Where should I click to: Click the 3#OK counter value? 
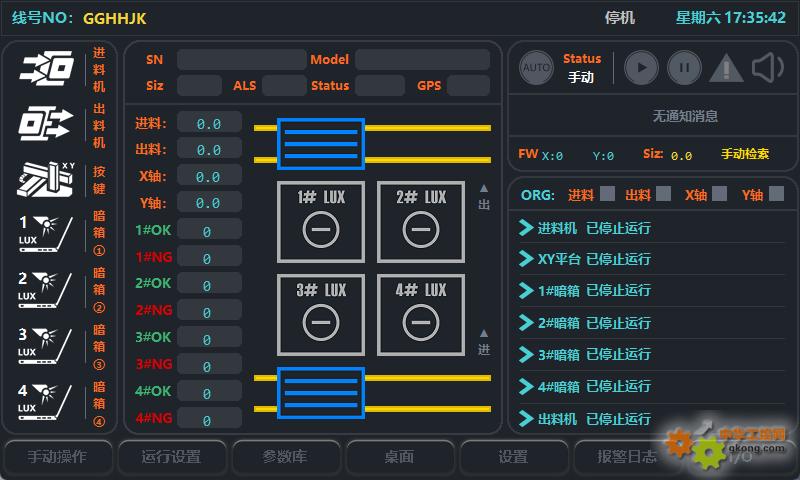coord(209,339)
